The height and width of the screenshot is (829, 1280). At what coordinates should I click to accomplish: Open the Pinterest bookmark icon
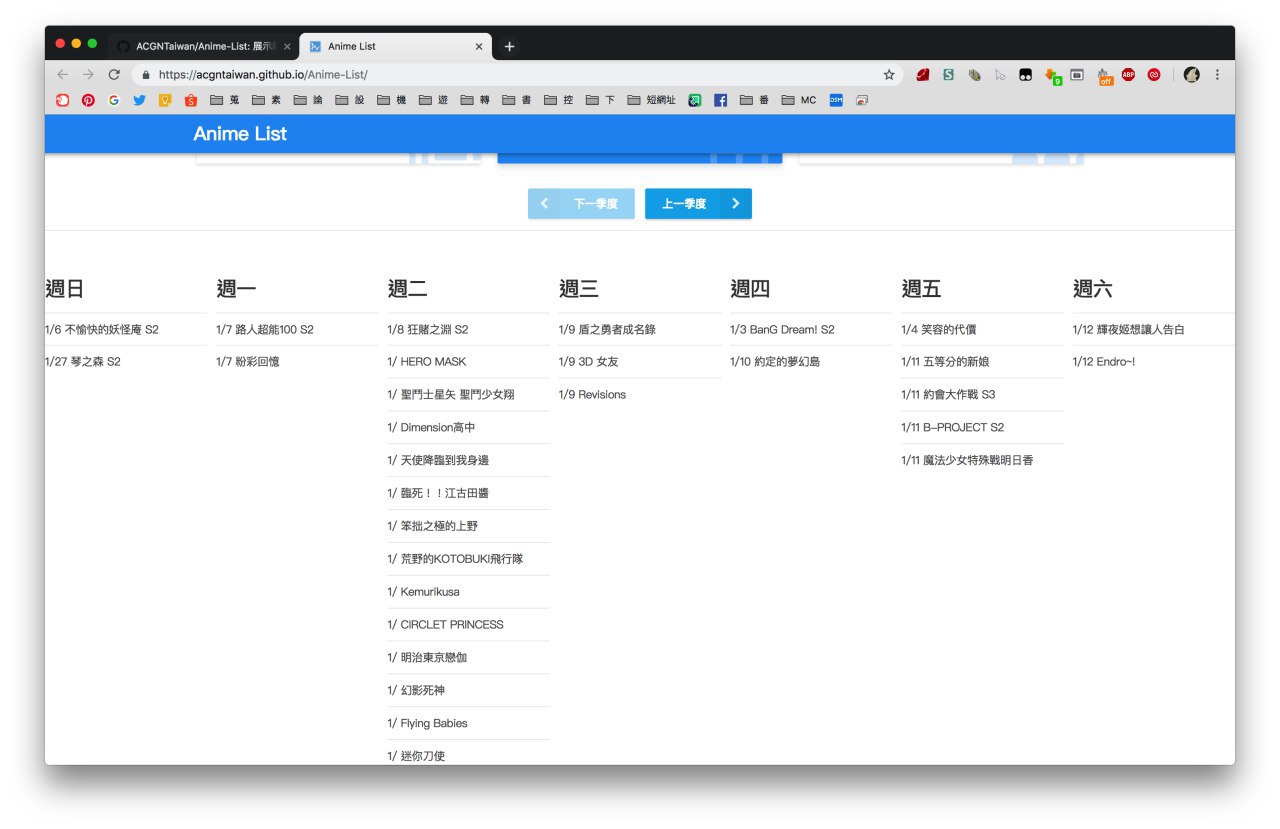88,100
